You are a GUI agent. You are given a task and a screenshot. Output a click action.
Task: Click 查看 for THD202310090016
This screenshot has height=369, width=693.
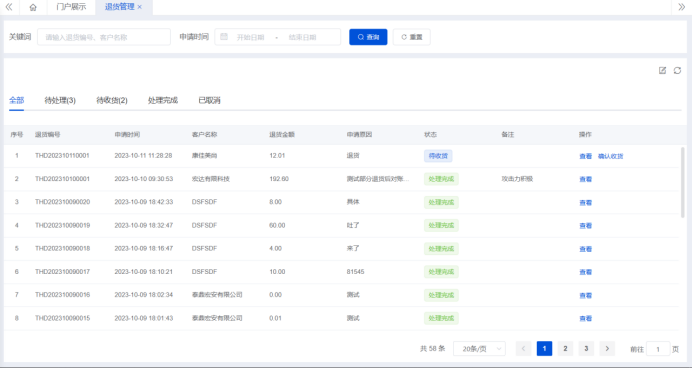tap(585, 295)
